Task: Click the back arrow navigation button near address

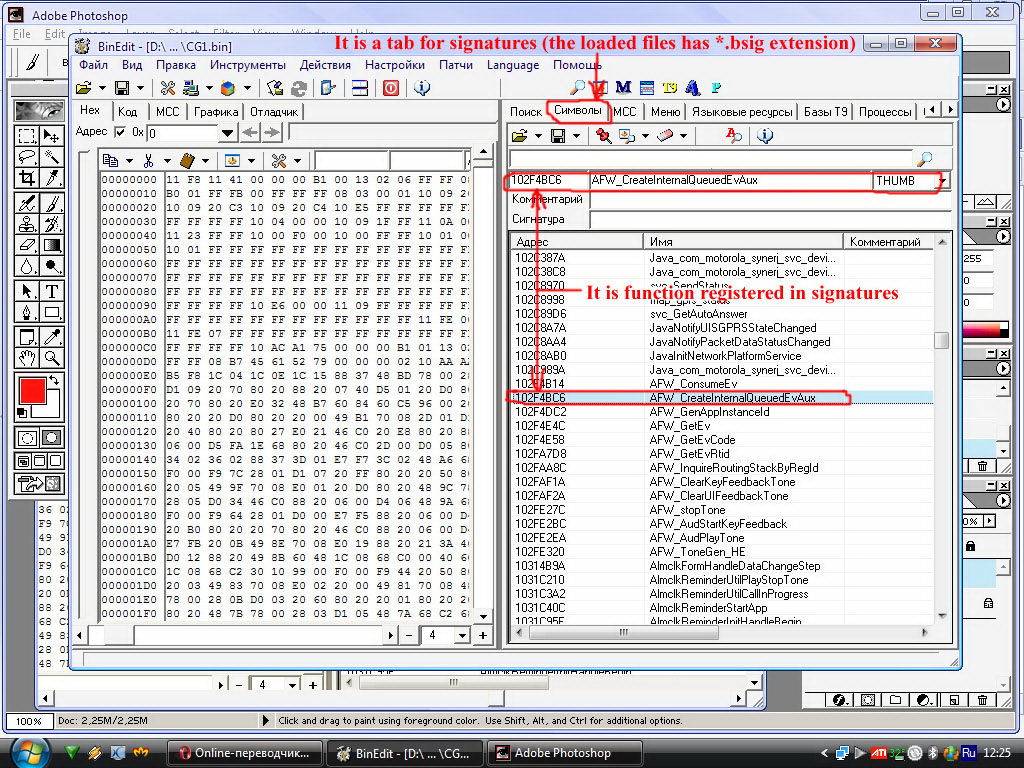Action: click(249, 133)
